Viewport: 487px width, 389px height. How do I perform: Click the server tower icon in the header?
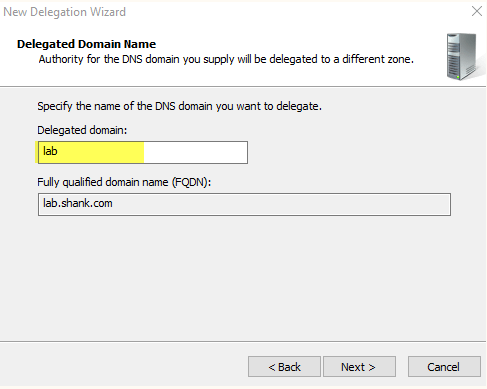click(x=463, y=57)
